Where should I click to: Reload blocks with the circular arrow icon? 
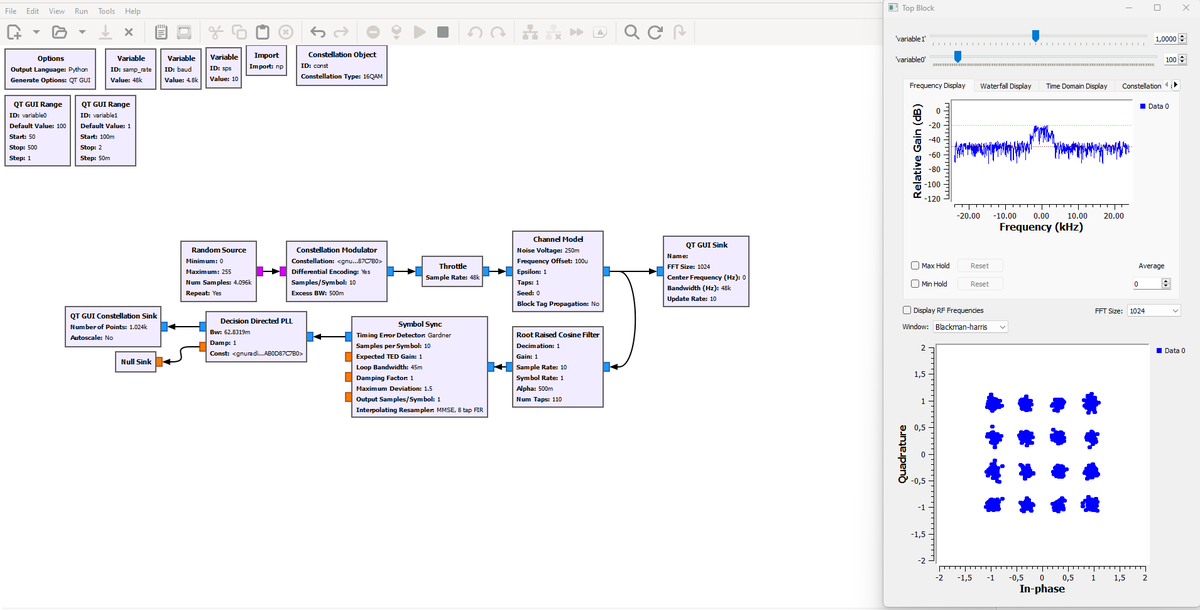pos(656,32)
